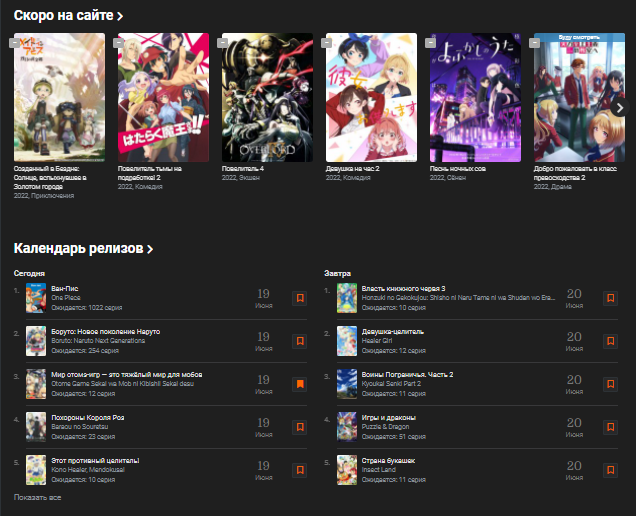
Task: Click minus icon on Песнь ночных сов poster
Action: 430,43
